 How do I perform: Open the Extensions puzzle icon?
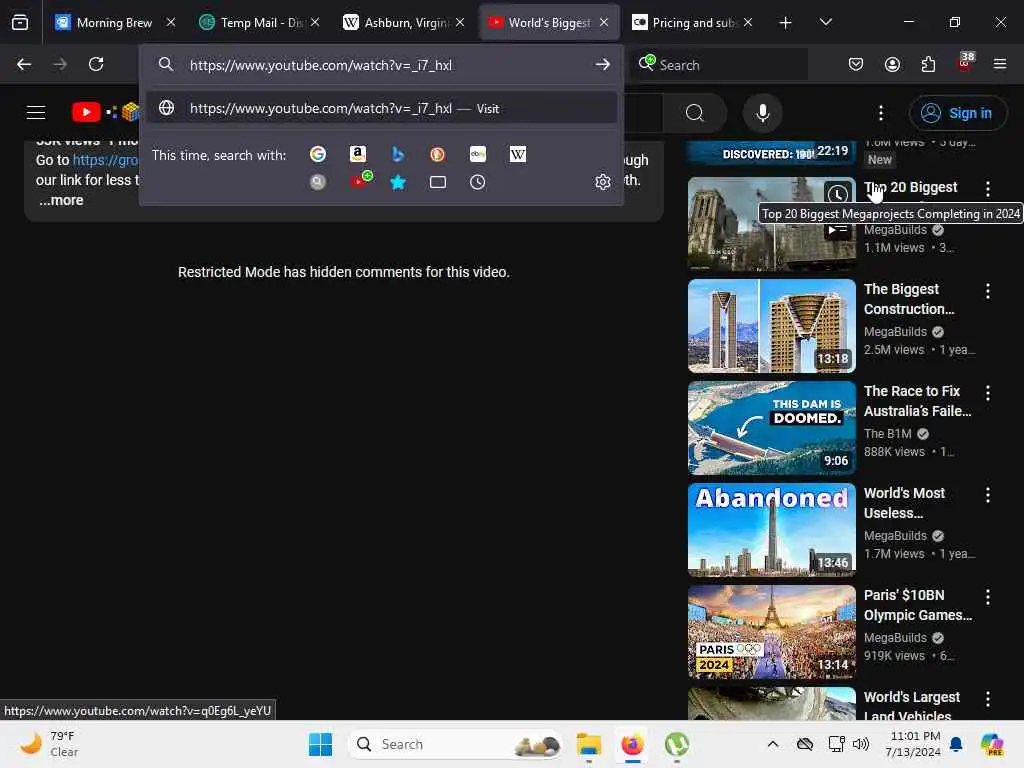pyautogui.click(x=928, y=64)
